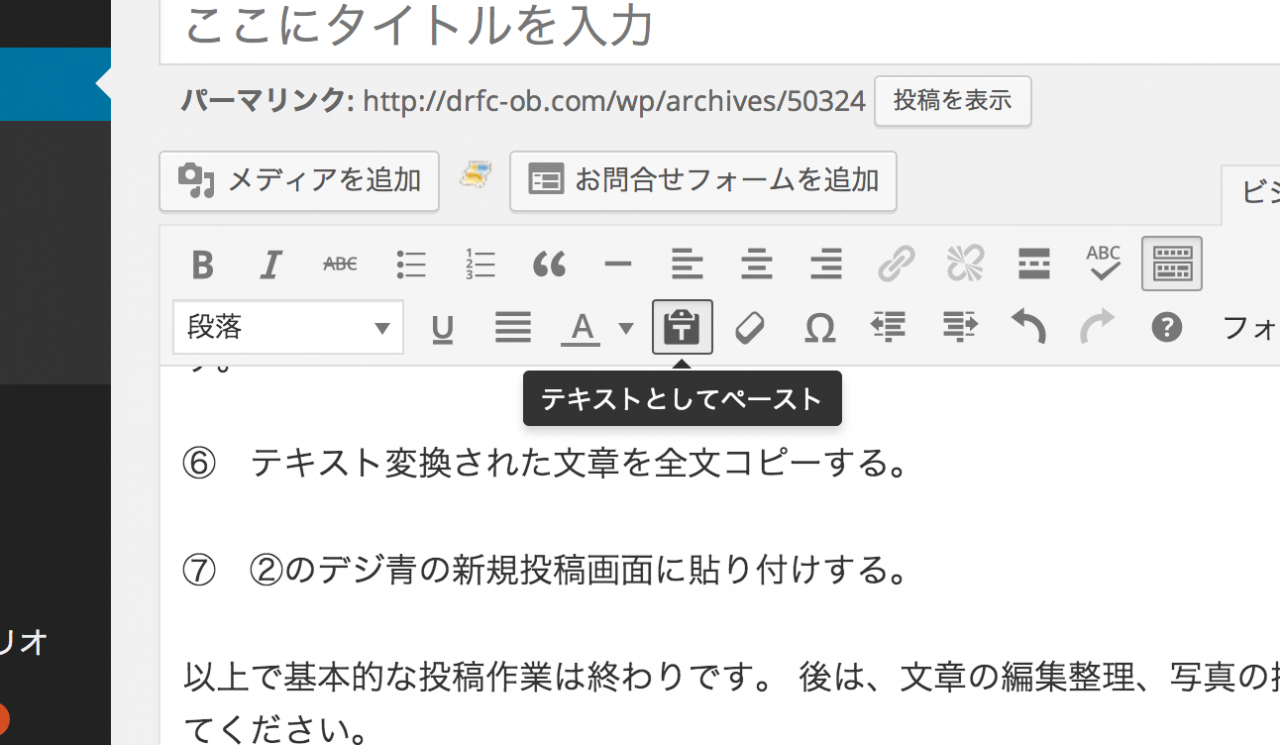Clear formatting with eraser icon
This screenshot has height=745, width=1280.
coord(750,327)
